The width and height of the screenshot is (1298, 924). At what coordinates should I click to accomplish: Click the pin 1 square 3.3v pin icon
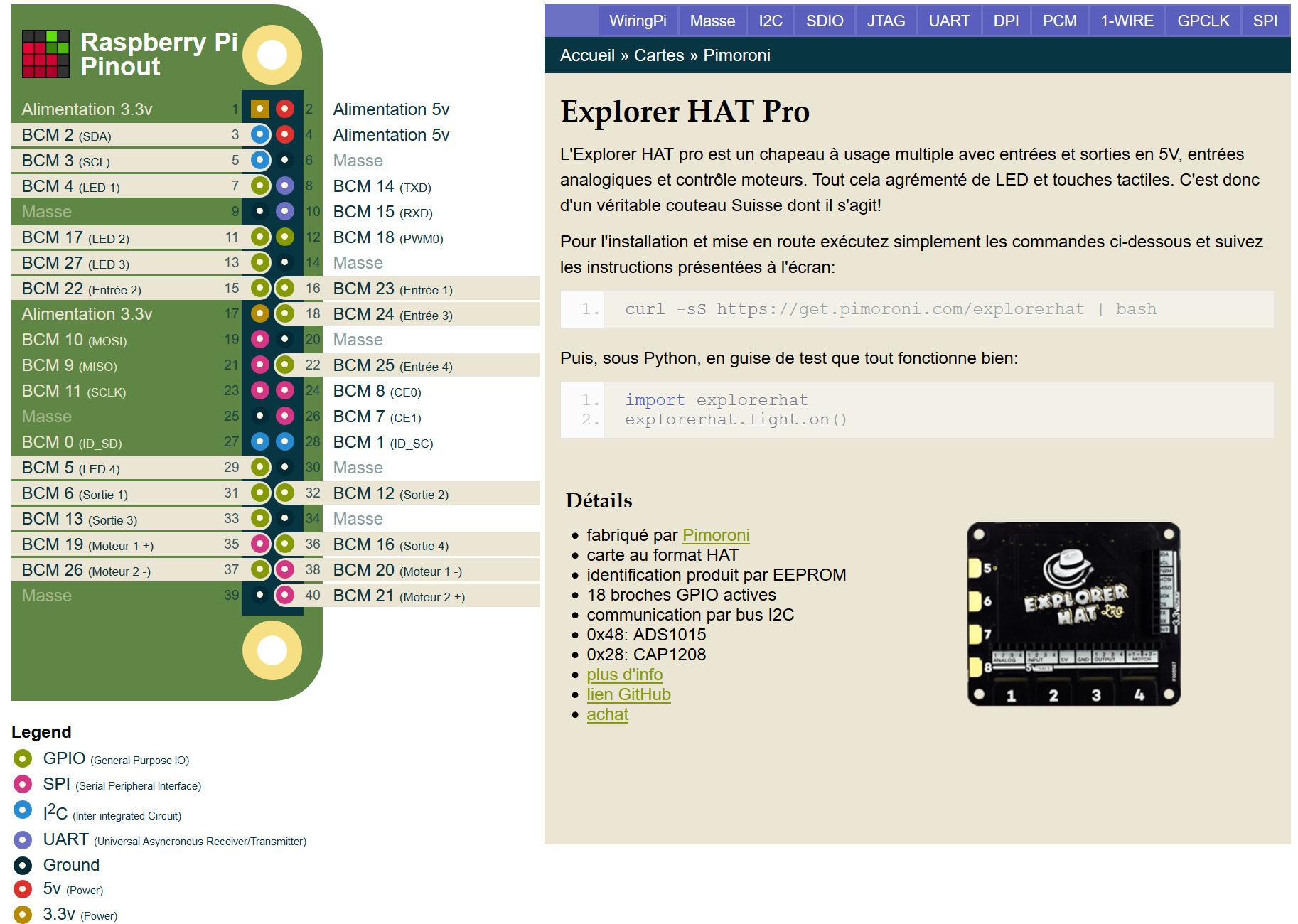click(260, 109)
